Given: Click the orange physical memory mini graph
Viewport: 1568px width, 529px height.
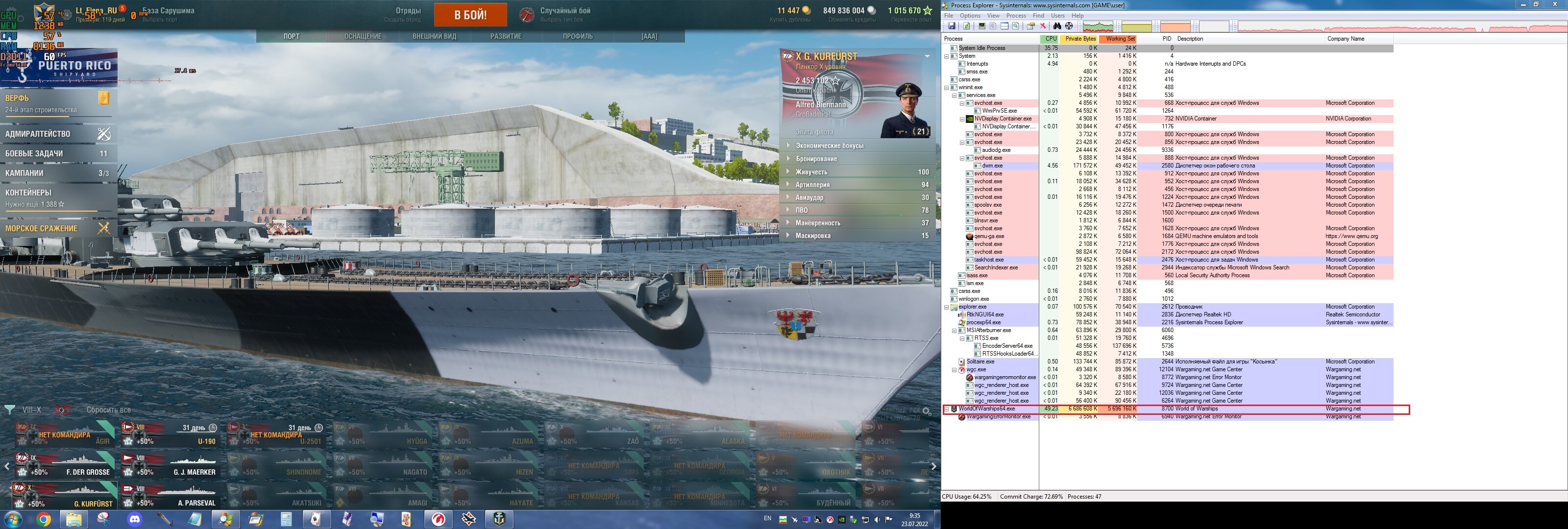Looking at the screenshot, I should (1176, 26).
